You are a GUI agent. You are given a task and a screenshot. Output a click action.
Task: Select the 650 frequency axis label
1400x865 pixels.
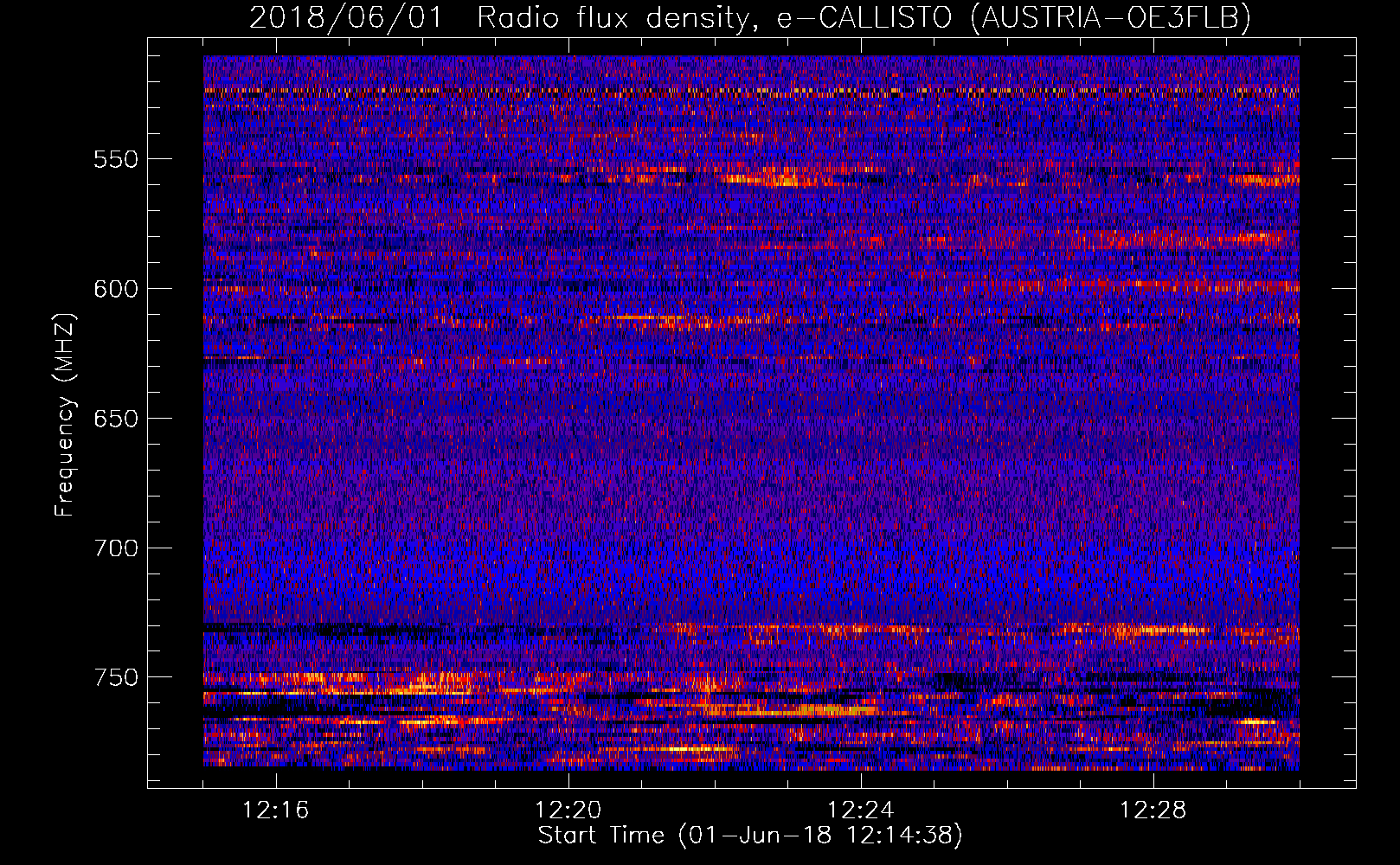[x=115, y=419]
